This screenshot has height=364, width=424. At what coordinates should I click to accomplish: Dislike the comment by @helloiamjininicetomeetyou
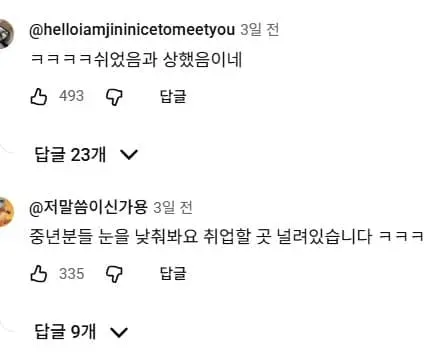click(x=114, y=97)
